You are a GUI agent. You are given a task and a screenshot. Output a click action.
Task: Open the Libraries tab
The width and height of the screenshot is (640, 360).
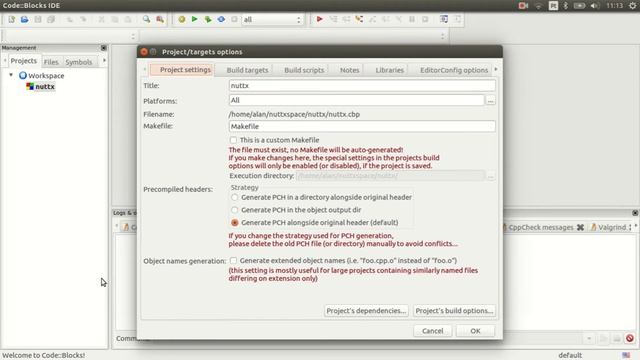coord(389,70)
